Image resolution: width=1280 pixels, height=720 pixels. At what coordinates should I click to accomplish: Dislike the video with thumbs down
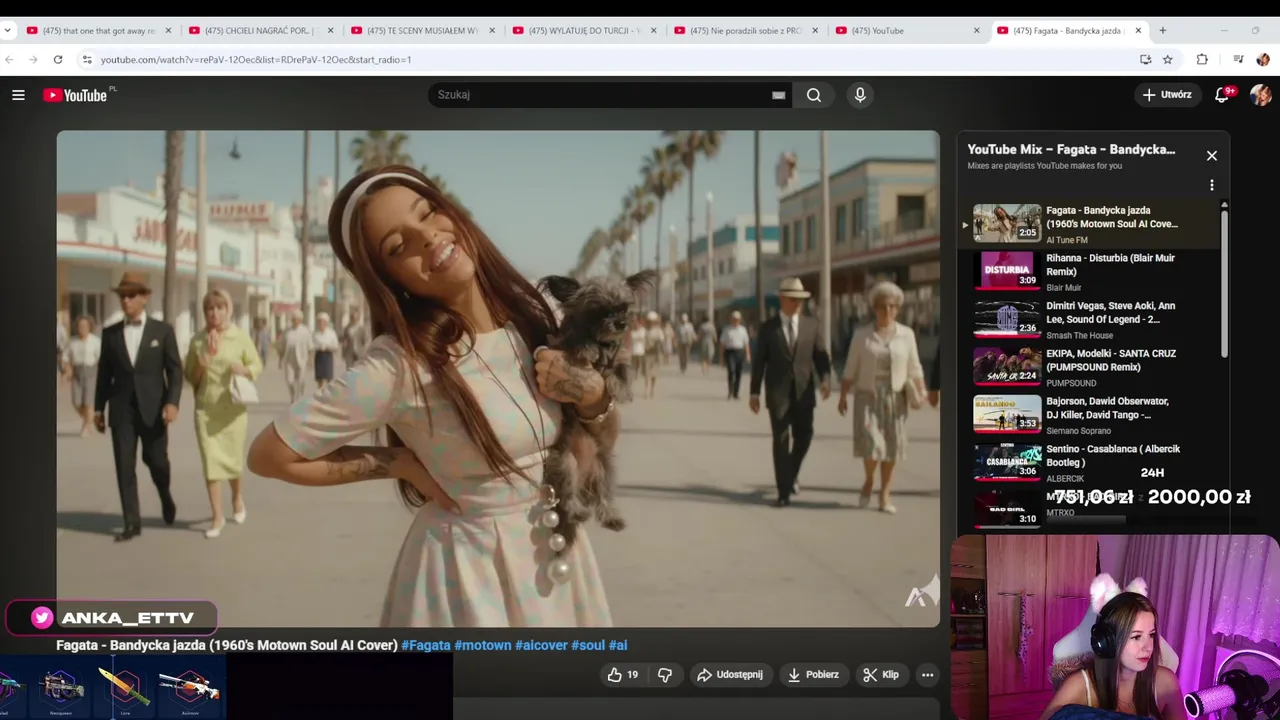click(665, 675)
